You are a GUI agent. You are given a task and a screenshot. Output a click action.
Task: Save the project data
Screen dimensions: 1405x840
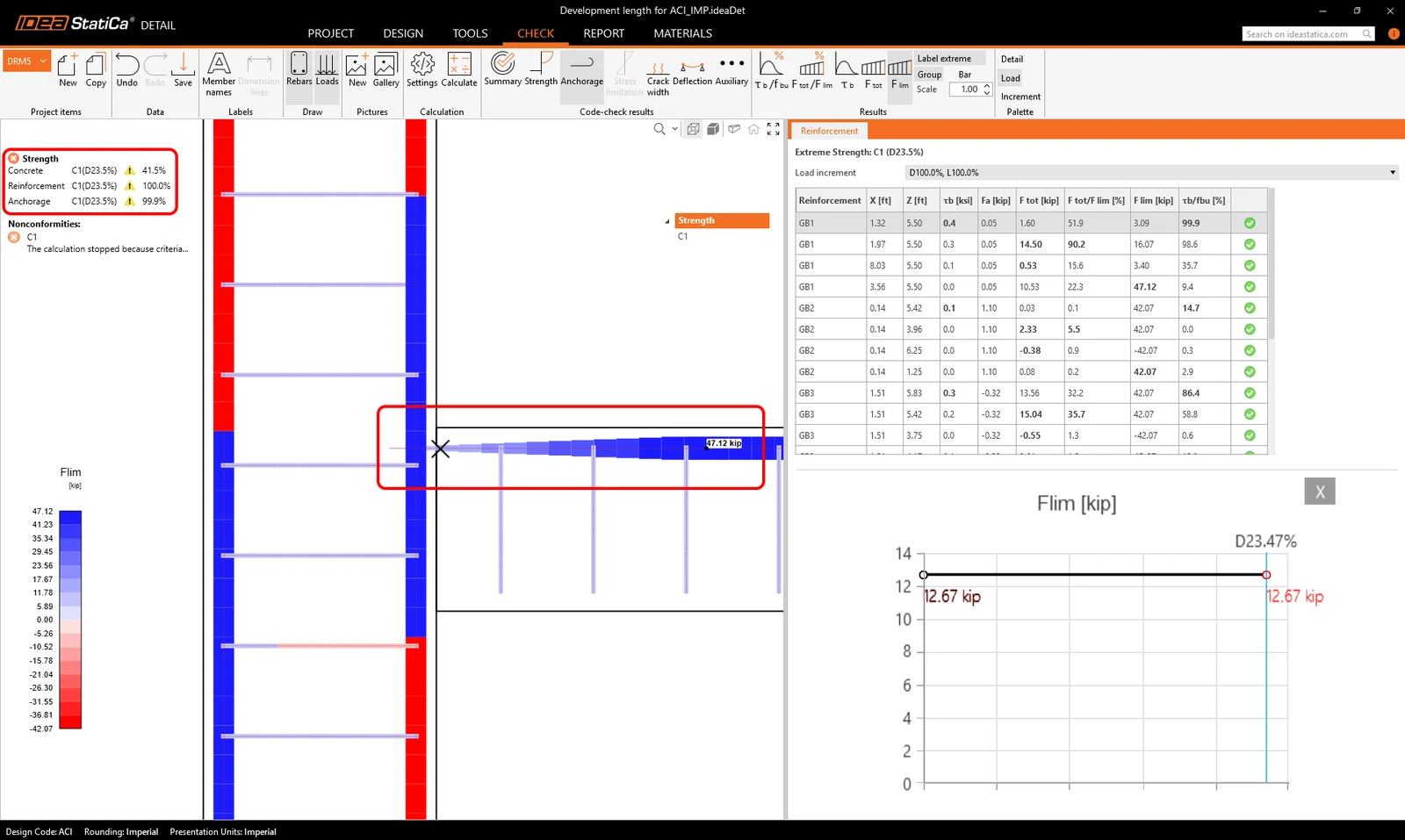183,70
